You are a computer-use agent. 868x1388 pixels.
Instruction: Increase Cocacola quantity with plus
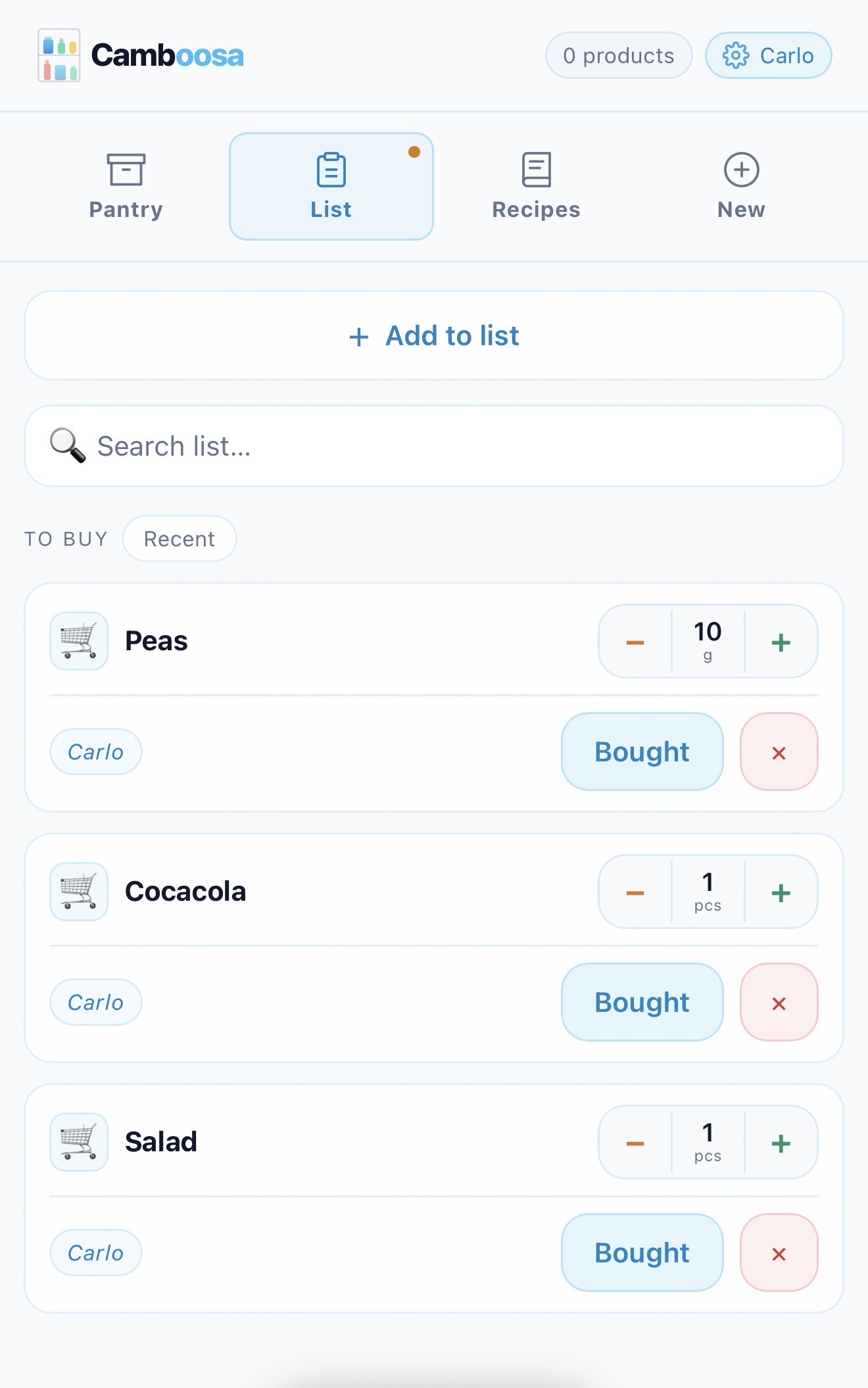(x=781, y=892)
